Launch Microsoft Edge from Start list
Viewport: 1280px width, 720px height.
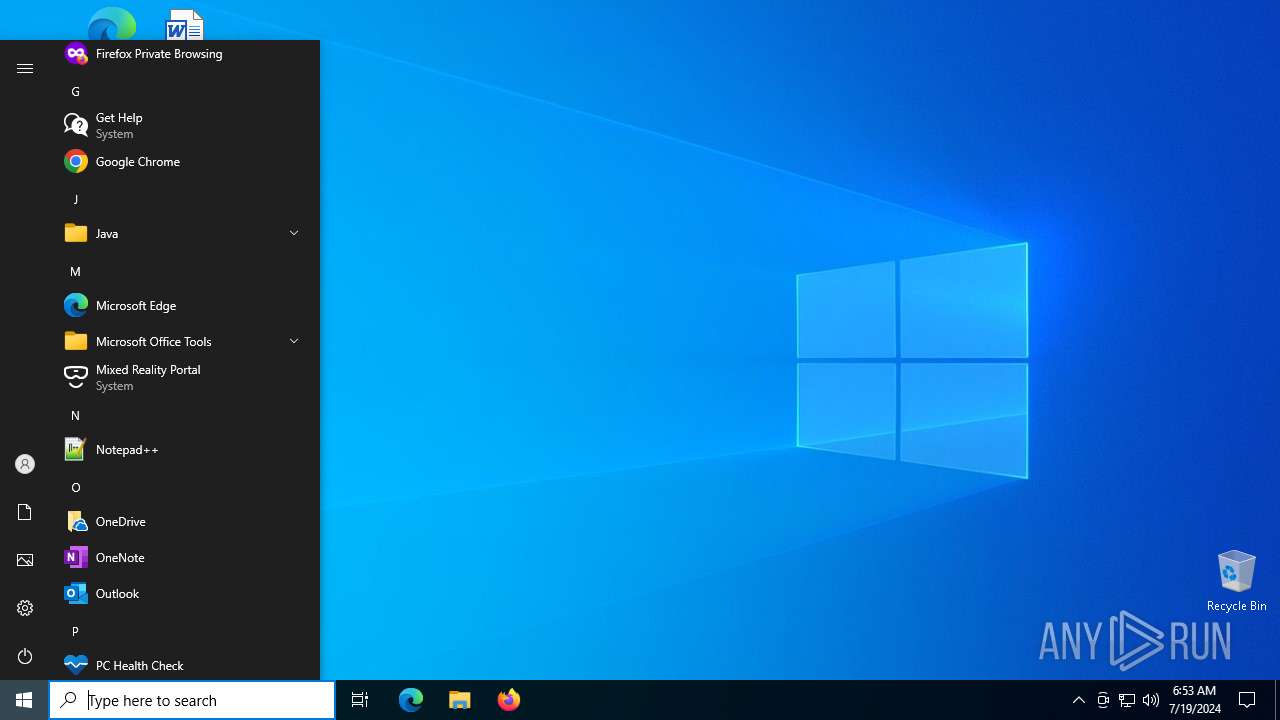tap(185, 305)
